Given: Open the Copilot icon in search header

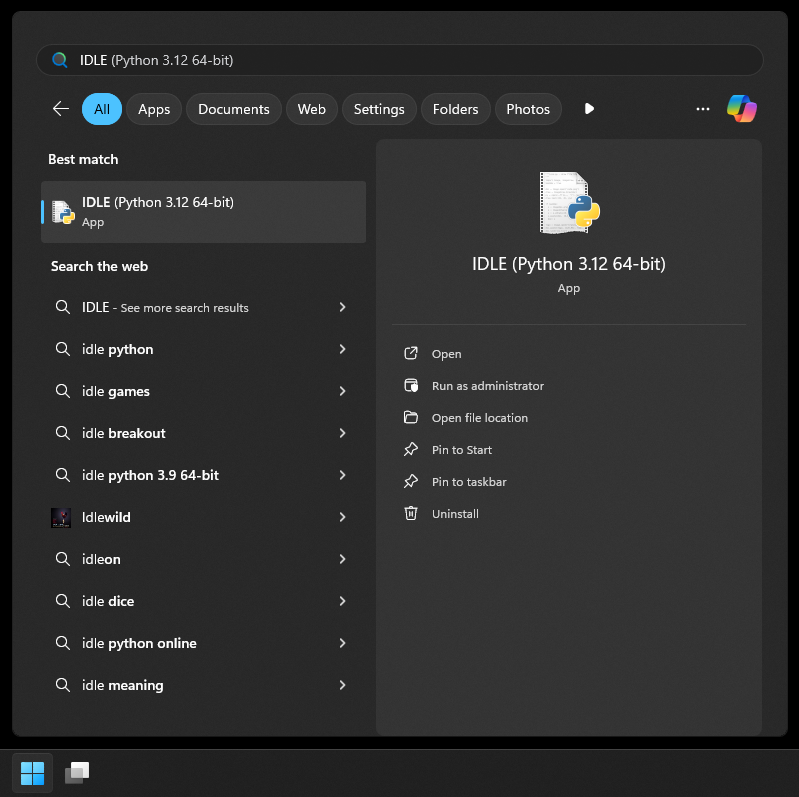Looking at the screenshot, I should [741, 109].
